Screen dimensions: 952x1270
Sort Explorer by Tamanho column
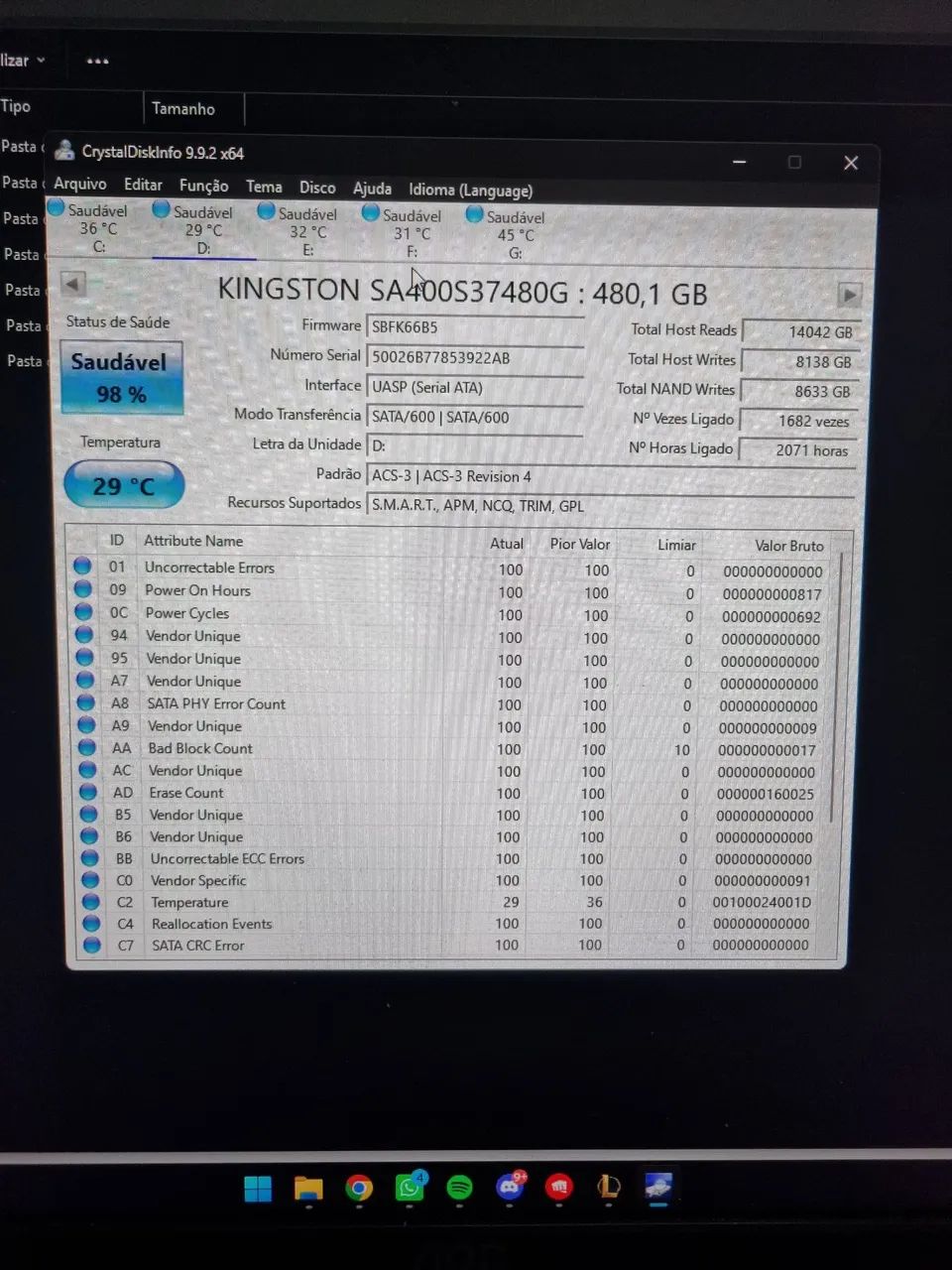(183, 109)
